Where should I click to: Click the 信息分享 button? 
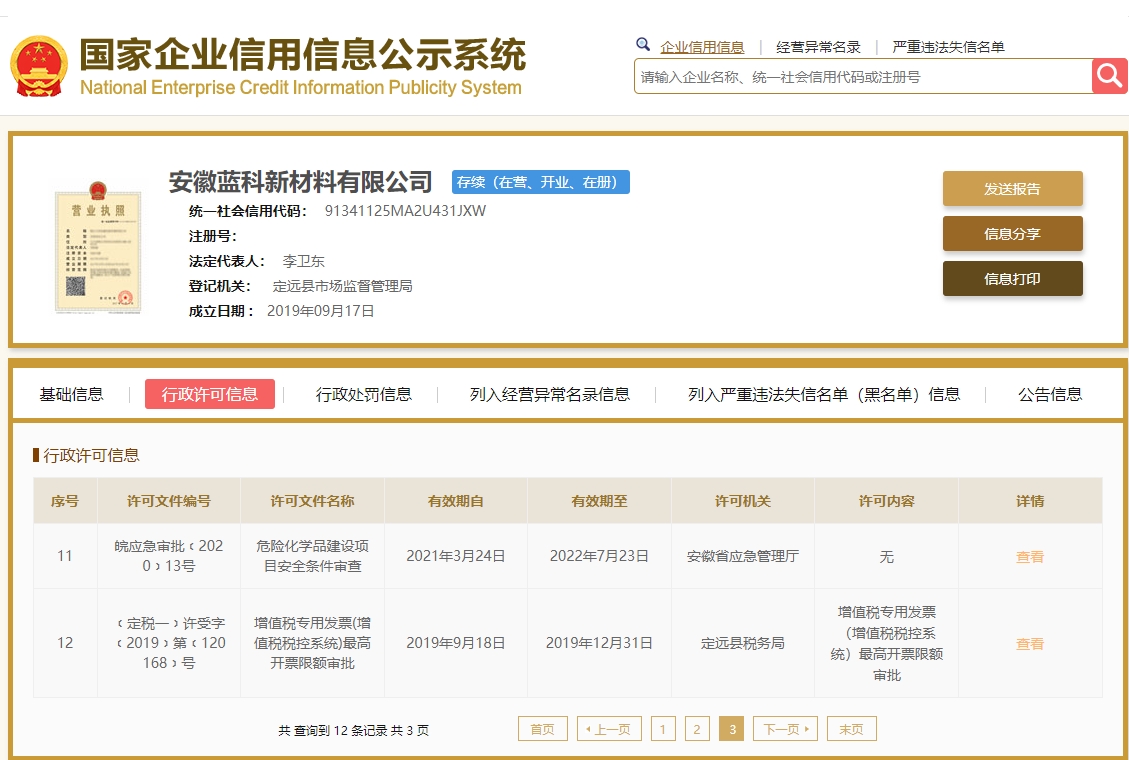(1012, 233)
